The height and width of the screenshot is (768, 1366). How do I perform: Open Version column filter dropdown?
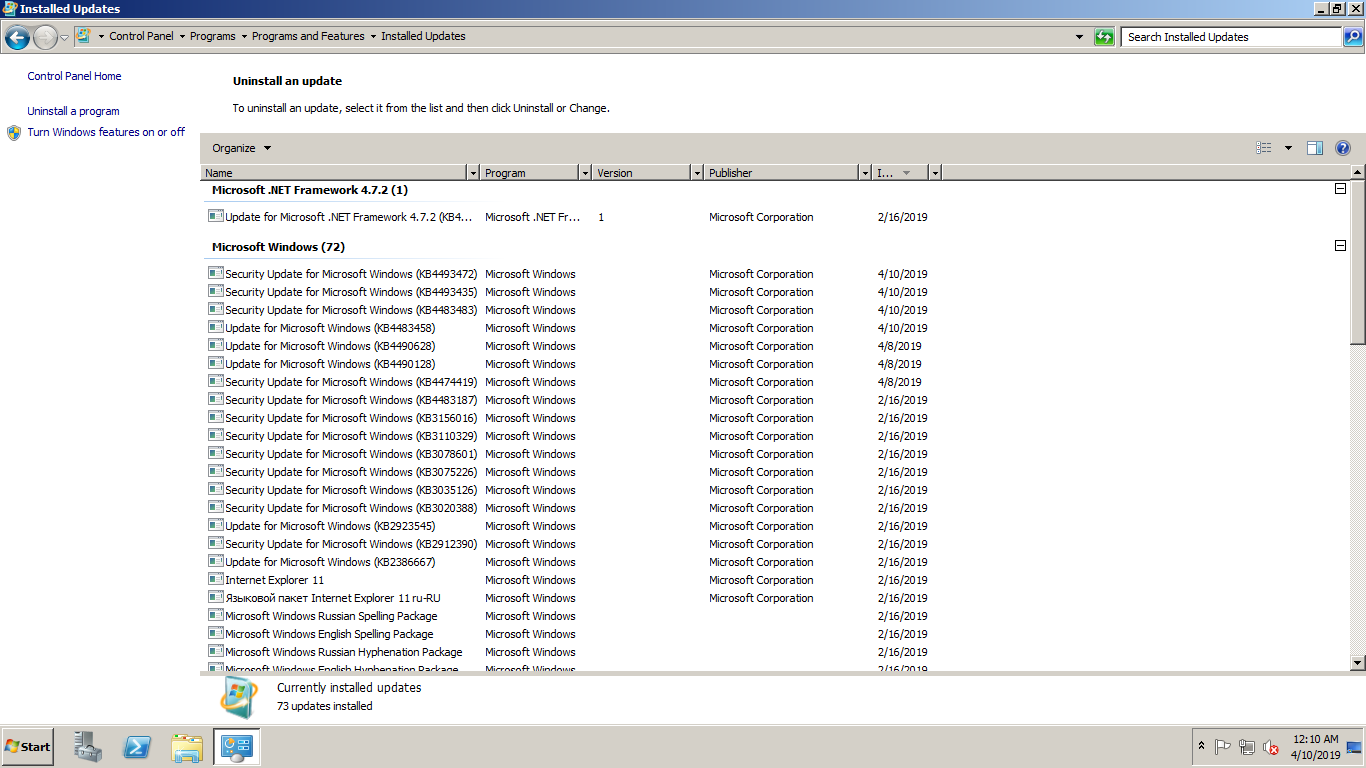(697, 173)
